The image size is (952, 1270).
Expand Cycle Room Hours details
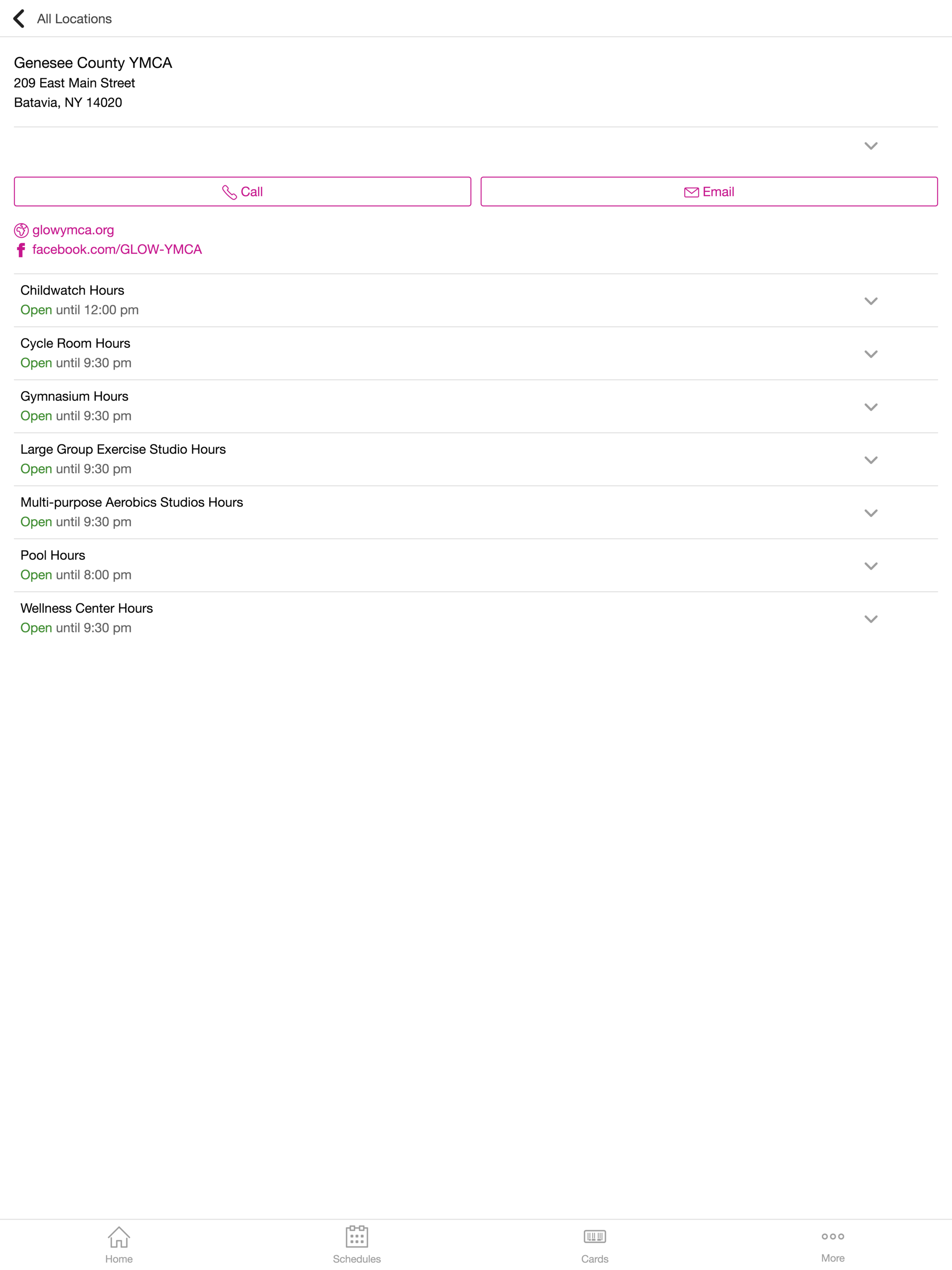pyautogui.click(x=871, y=354)
